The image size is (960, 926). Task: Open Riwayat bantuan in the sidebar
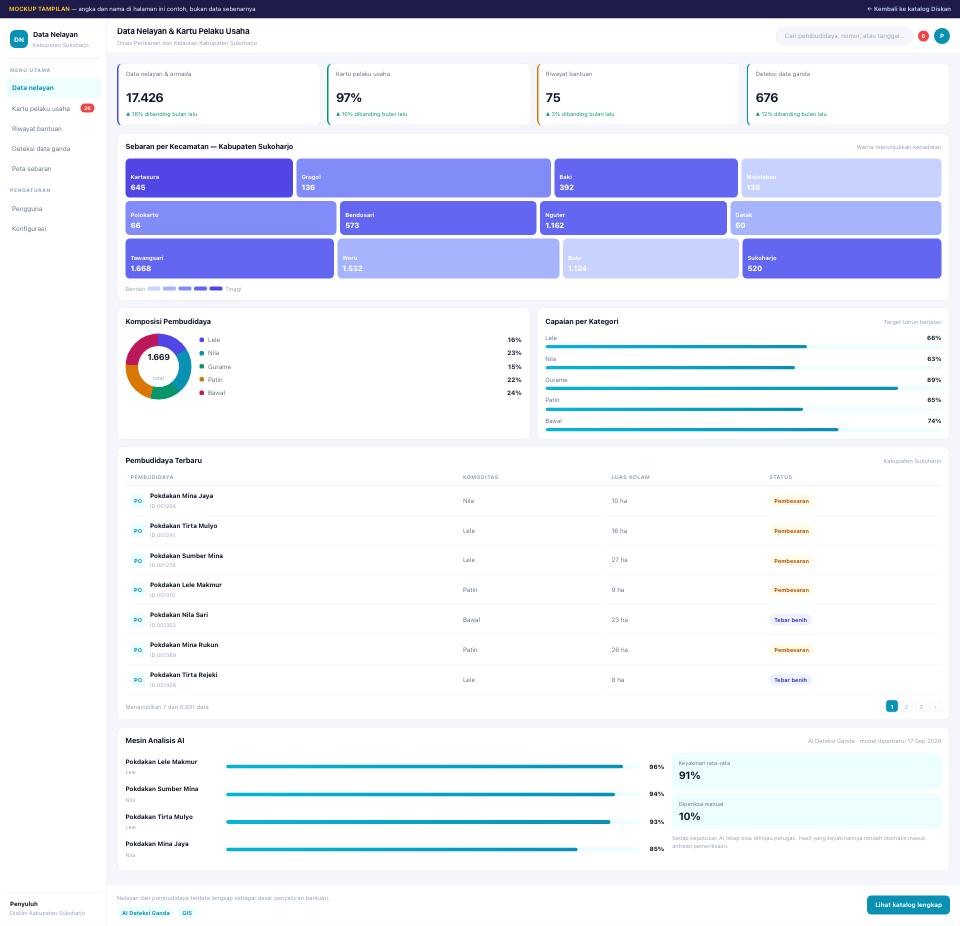point(53,129)
